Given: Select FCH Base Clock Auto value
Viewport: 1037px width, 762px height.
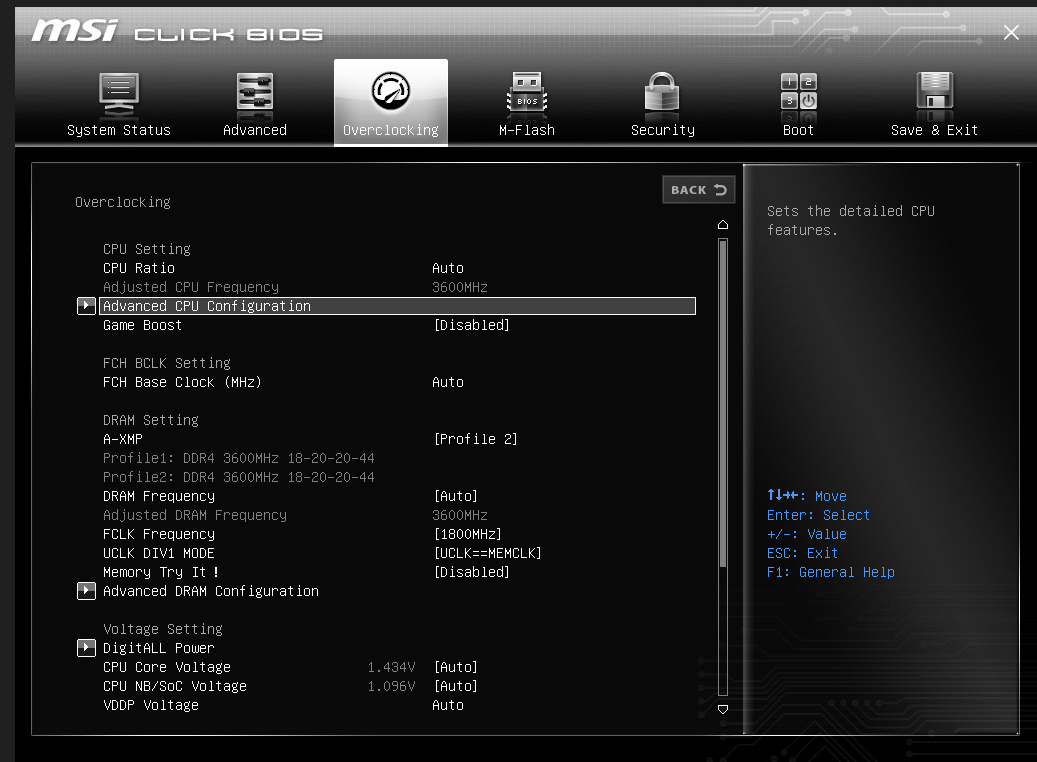Looking at the screenshot, I should (448, 382).
